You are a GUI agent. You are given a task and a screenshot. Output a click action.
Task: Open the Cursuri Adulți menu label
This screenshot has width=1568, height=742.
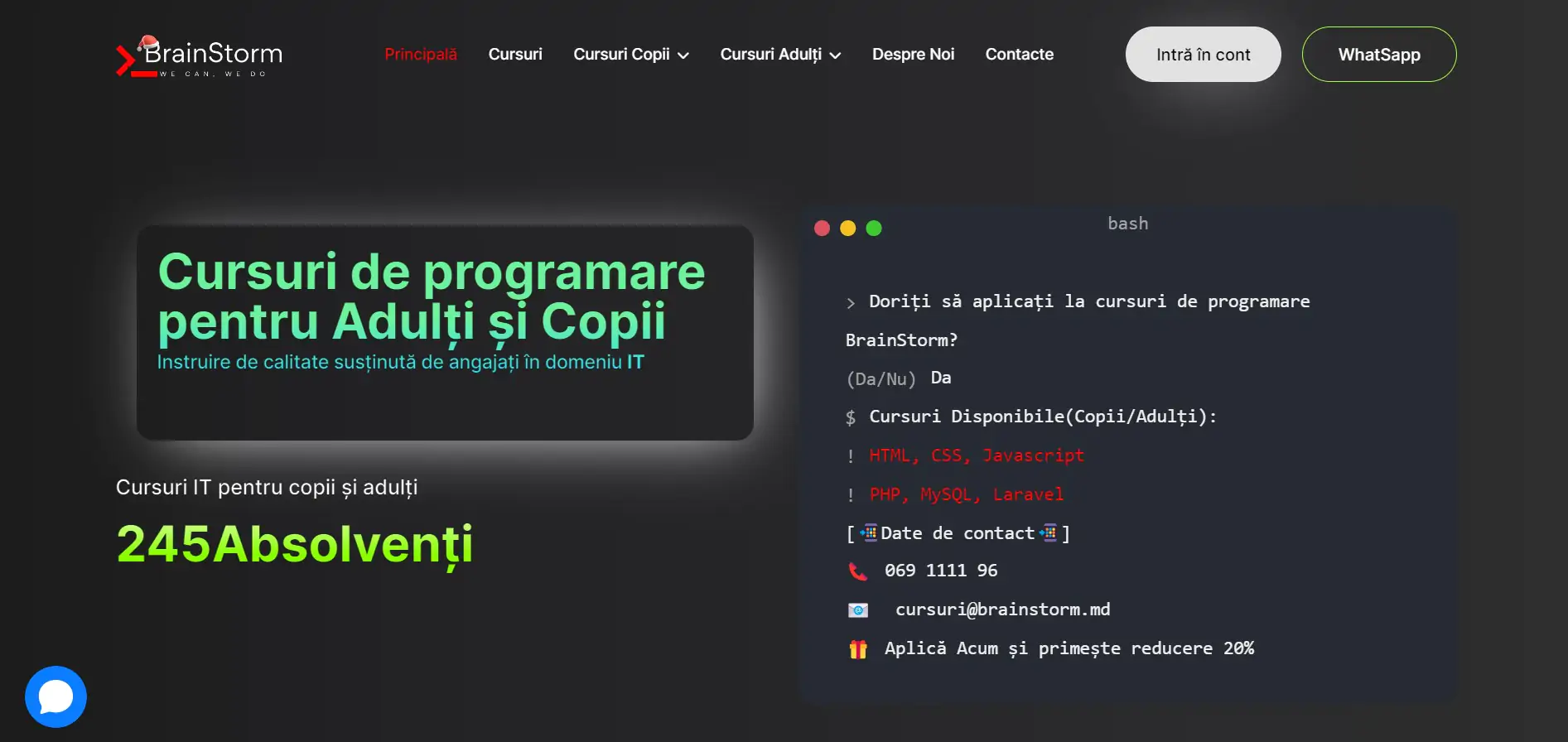[x=771, y=55]
